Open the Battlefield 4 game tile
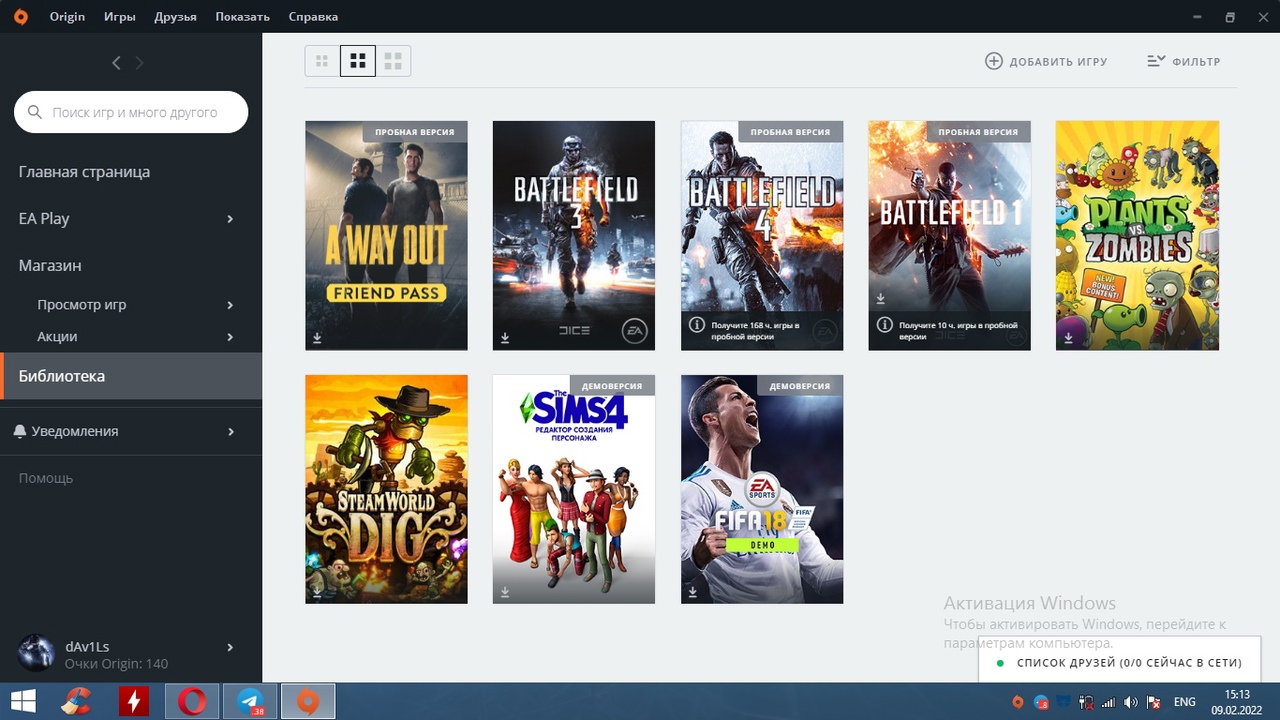Screen dimensions: 1280x720 [762, 236]
